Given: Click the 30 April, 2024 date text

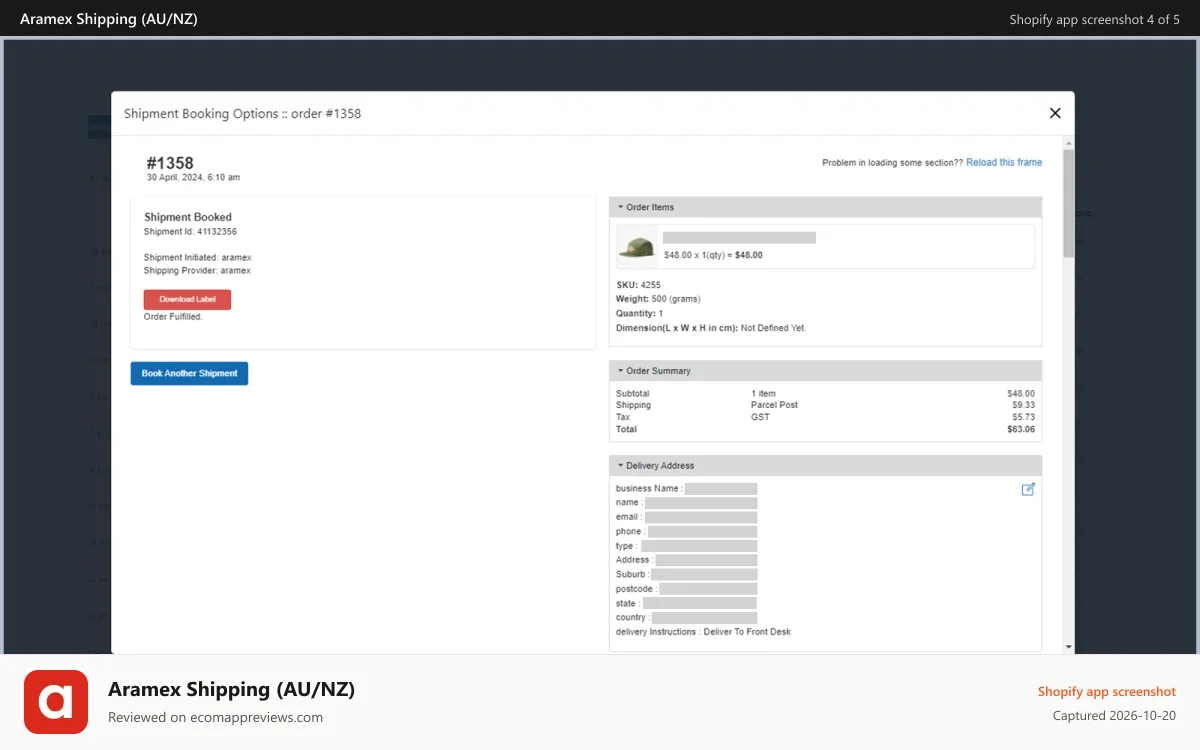Looking at the screenshot, I should pyautogui.click(x=193, y=178).
